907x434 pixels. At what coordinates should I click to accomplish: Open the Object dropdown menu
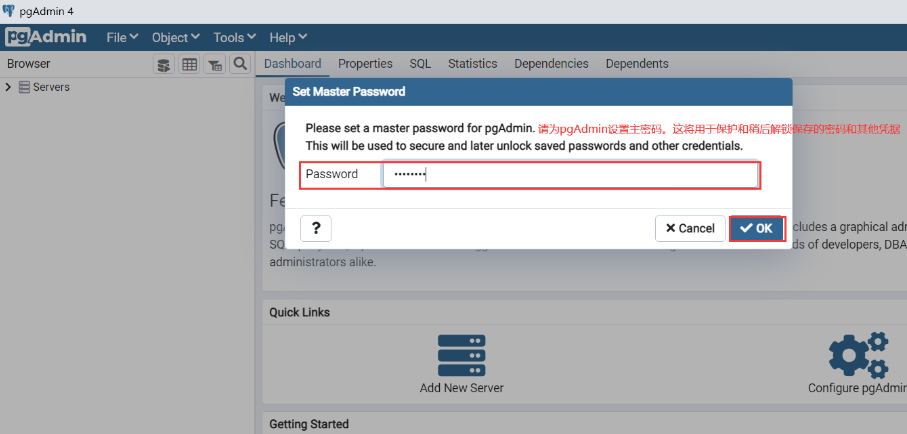point(175,37)
